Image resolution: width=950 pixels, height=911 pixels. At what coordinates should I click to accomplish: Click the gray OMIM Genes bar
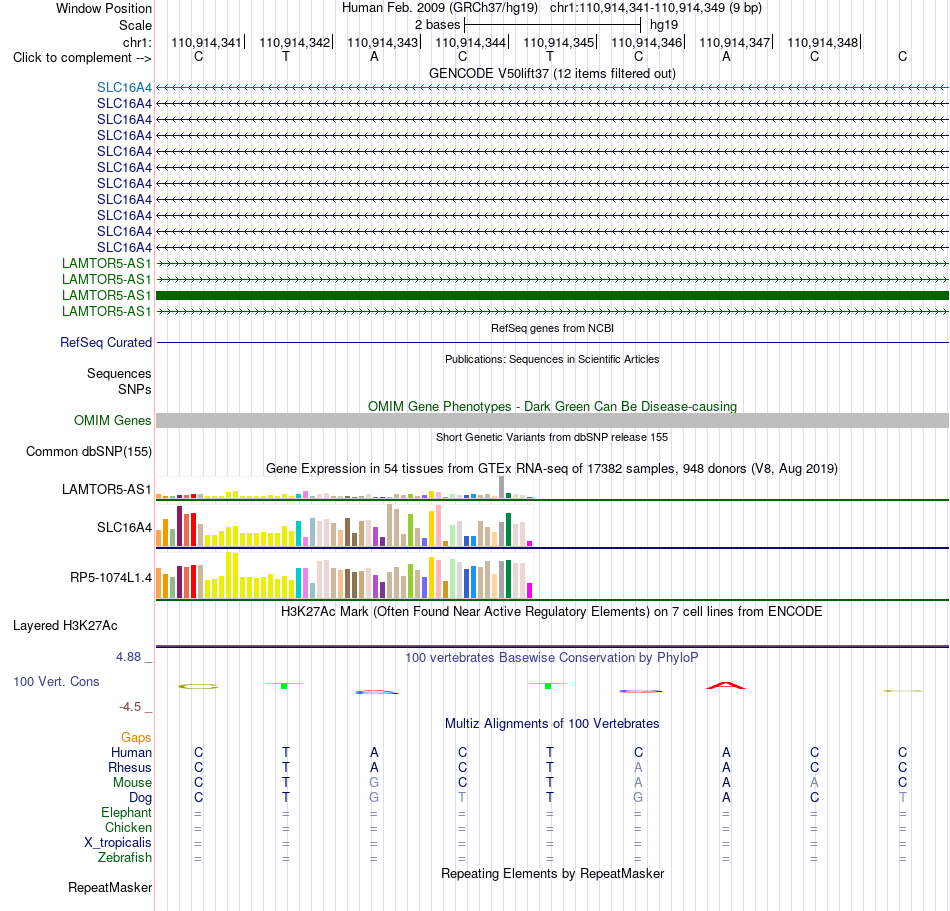click(x=553, y=420)
